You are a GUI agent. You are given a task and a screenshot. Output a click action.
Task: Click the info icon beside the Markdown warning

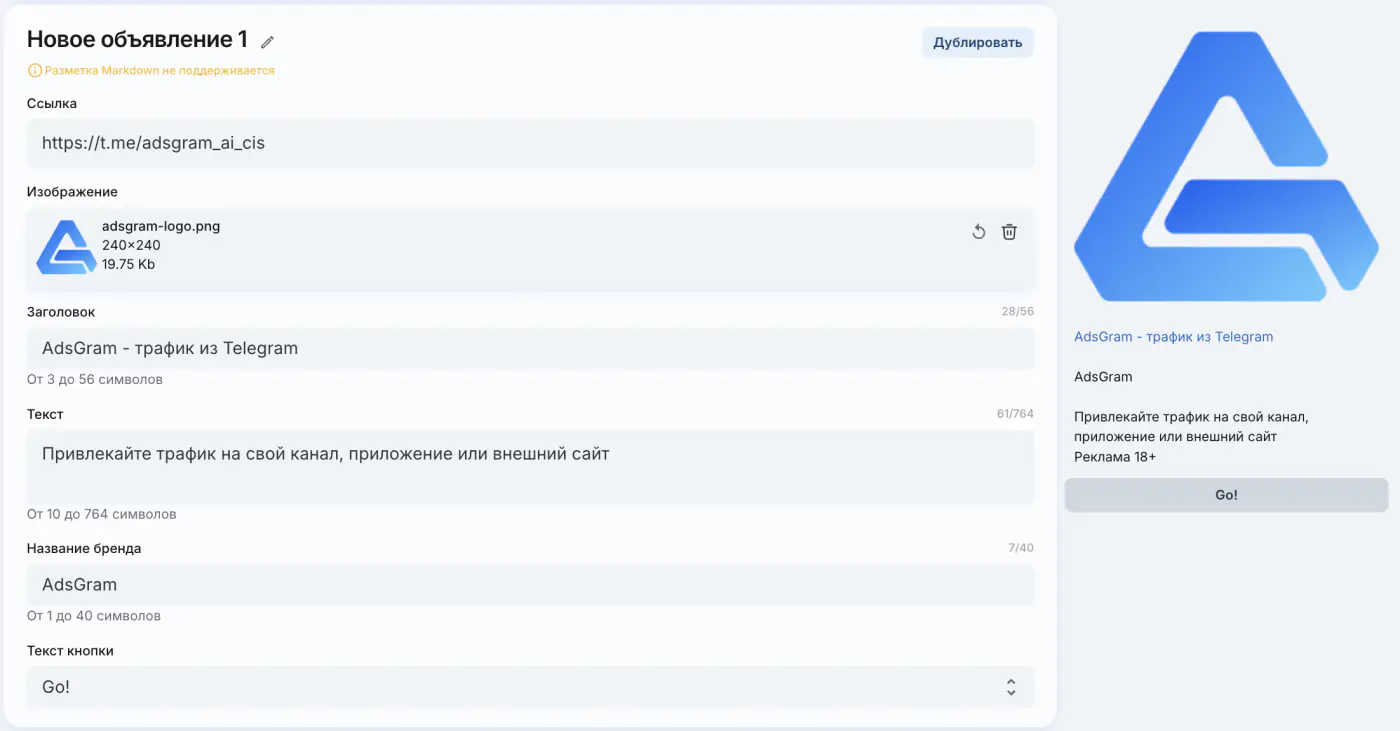(x=35, y=70)
